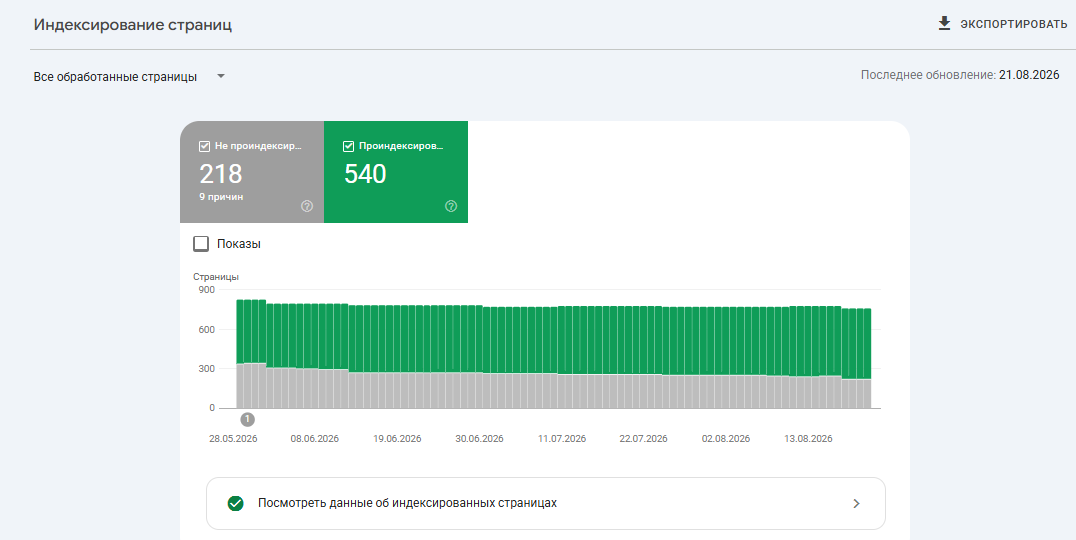Click the export download icon
This screenshot has width=1076, height=540.
[x=944, y=24]
